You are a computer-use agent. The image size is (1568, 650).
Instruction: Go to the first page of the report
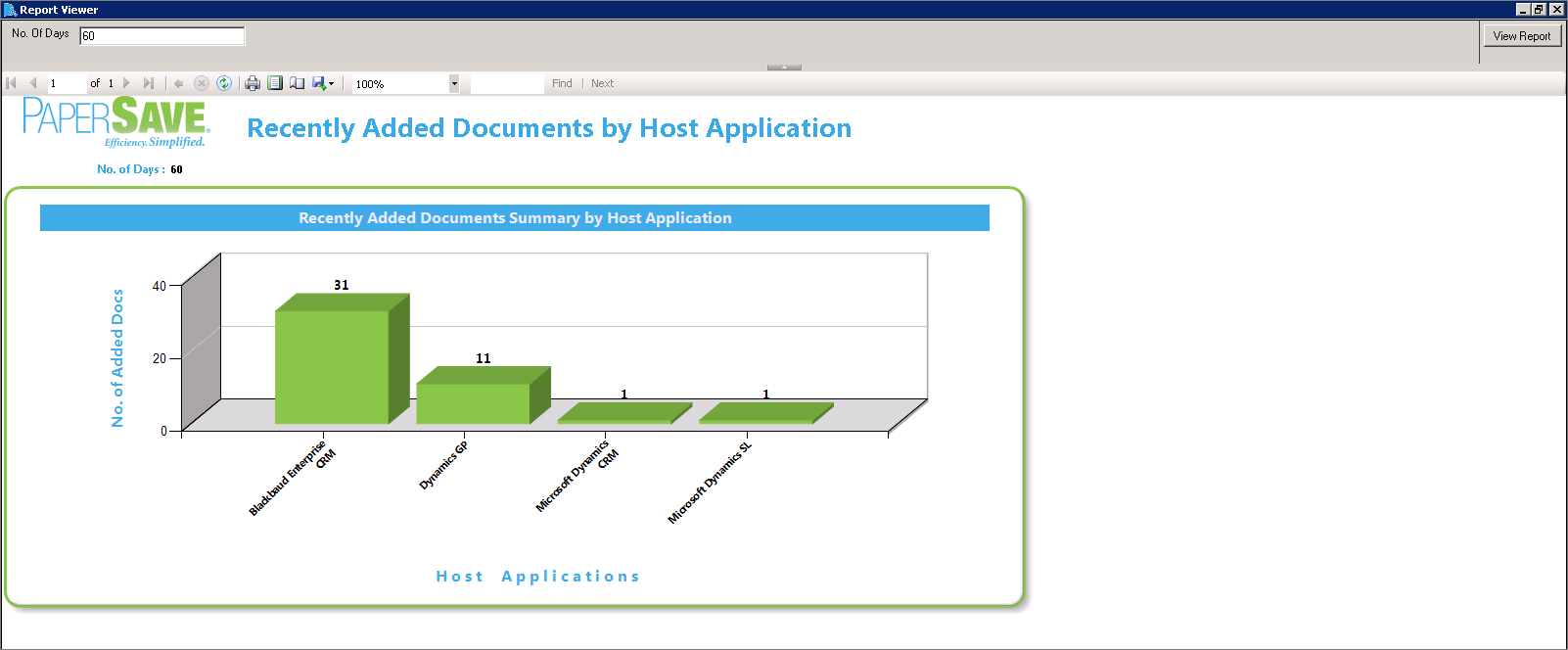[12, 83]
